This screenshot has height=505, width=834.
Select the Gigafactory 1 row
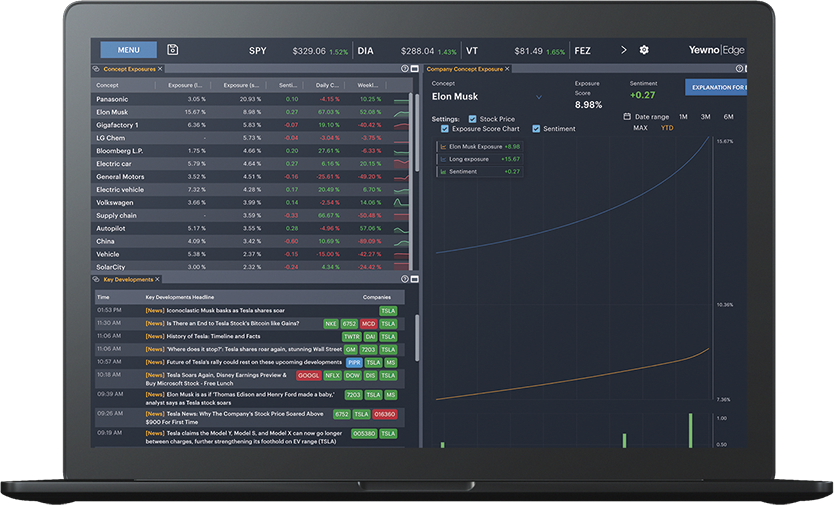[x=252, y=125]
